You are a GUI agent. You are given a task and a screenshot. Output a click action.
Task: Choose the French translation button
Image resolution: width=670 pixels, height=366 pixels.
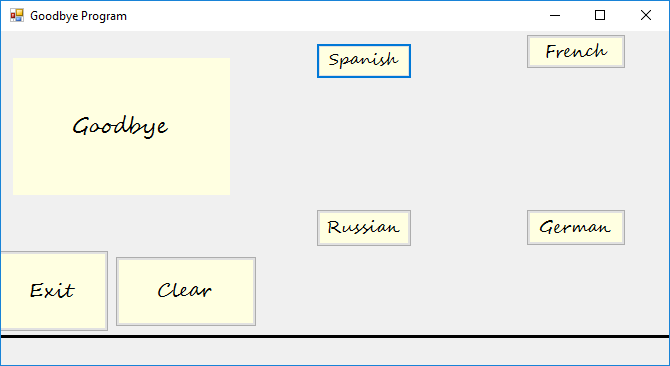click(576, 52)
